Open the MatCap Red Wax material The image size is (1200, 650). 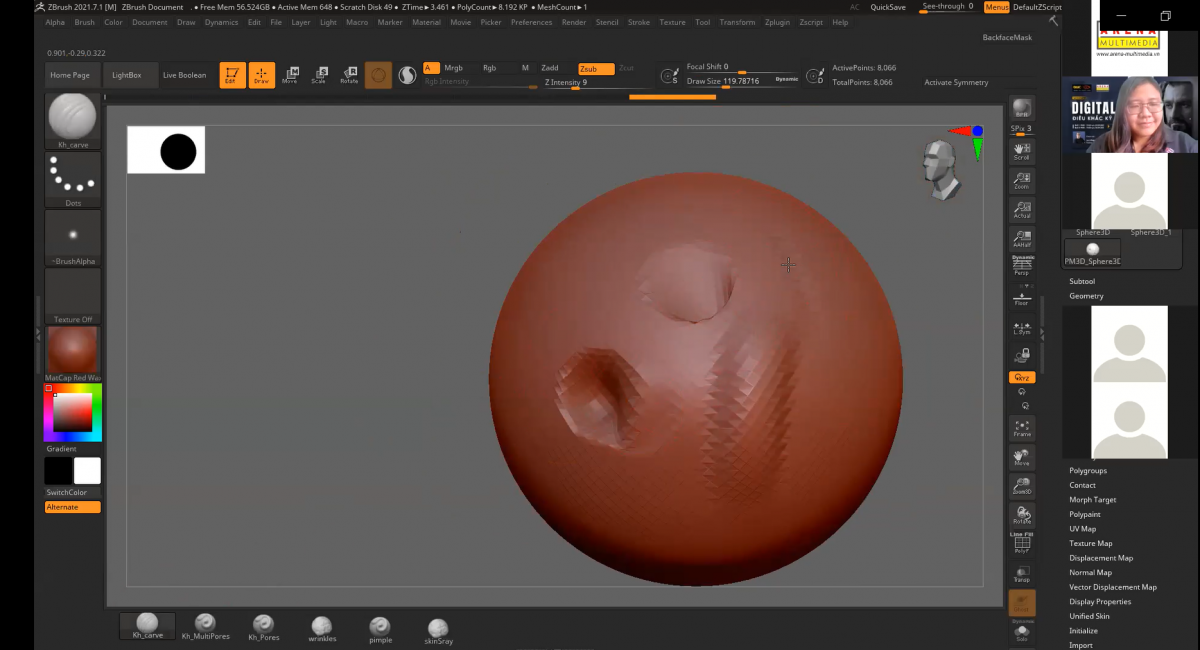pos(73,354)
